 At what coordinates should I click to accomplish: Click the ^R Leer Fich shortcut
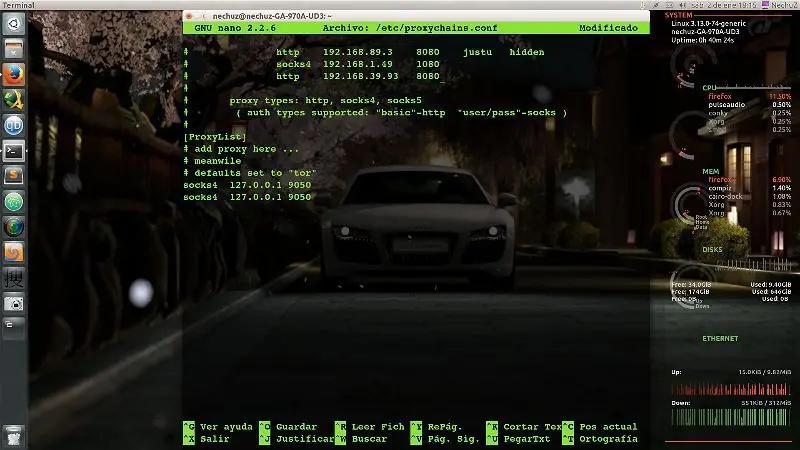[x=370, y=427]
